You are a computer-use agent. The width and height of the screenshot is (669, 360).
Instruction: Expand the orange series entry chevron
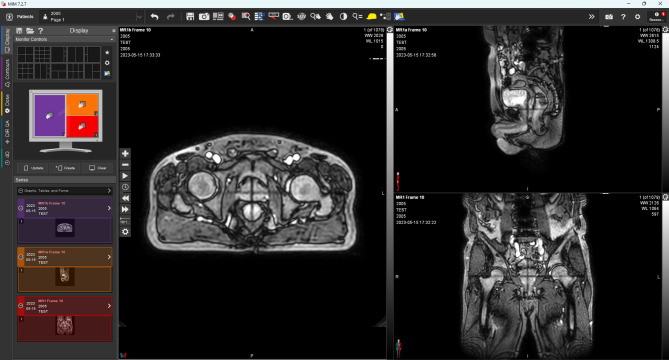click(x=109, y=257)
